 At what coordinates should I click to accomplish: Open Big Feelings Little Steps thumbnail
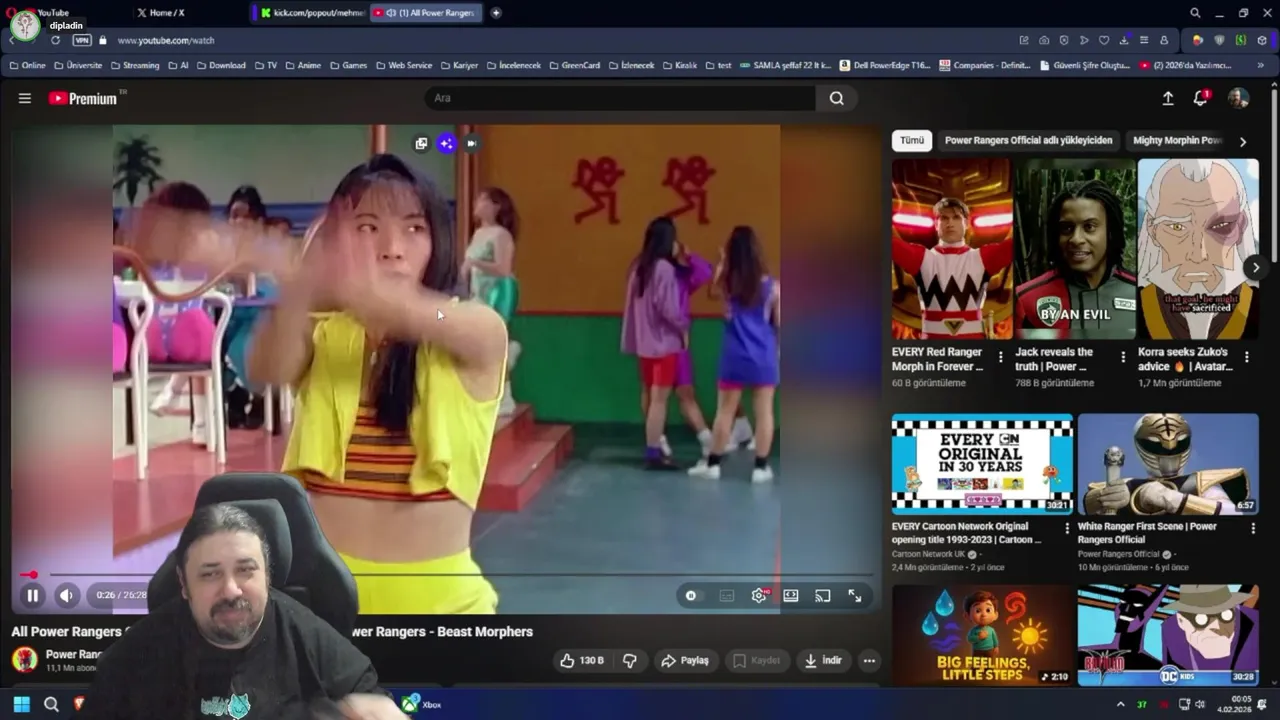pos(982,635)
